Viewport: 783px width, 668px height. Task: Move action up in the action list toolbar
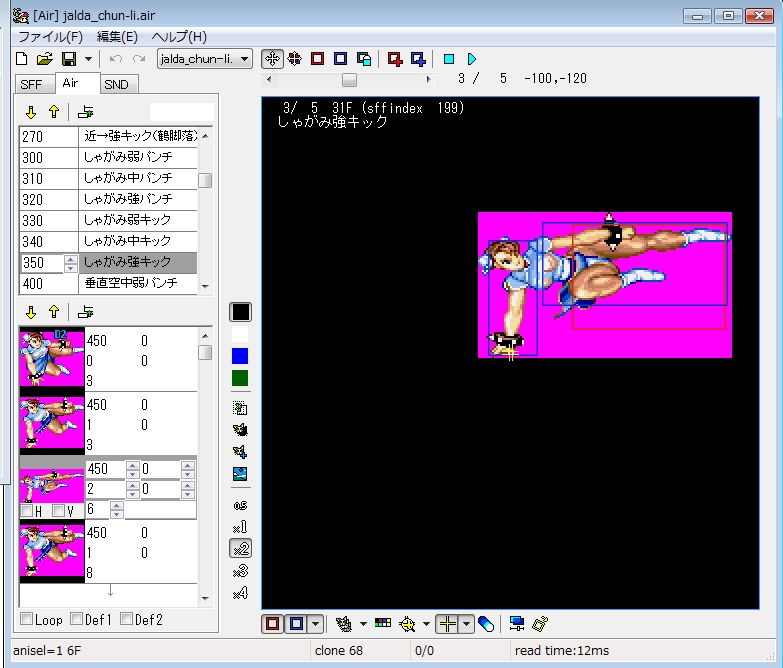pos(54,112)
